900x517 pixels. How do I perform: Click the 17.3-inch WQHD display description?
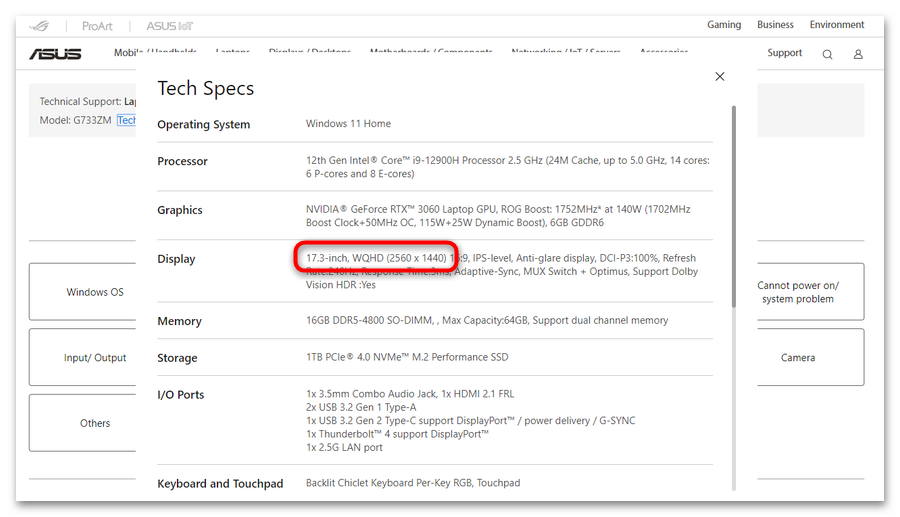coord(502,271)
